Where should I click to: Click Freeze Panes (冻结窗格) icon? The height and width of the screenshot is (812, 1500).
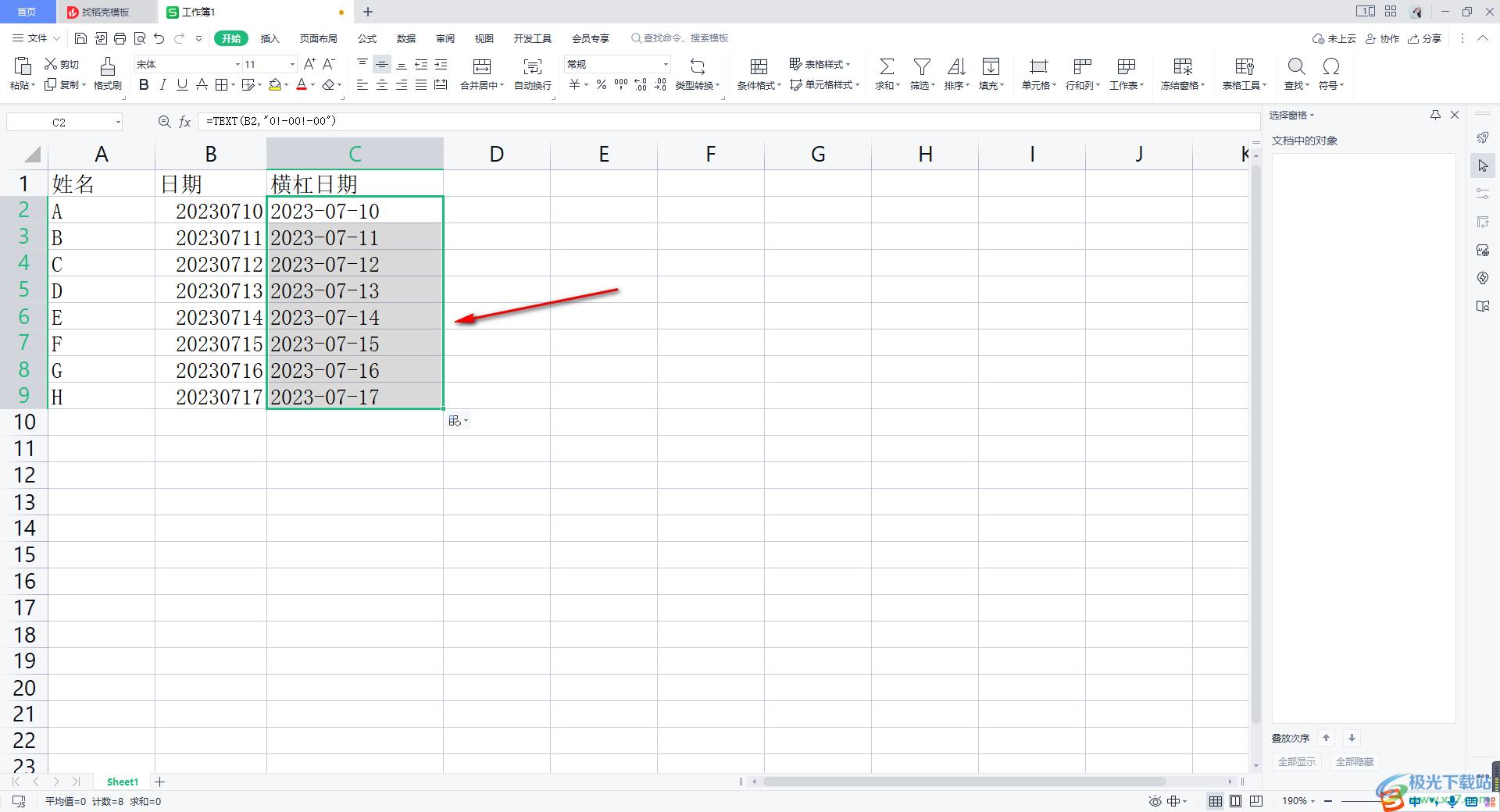click(x=1183, y=66)
